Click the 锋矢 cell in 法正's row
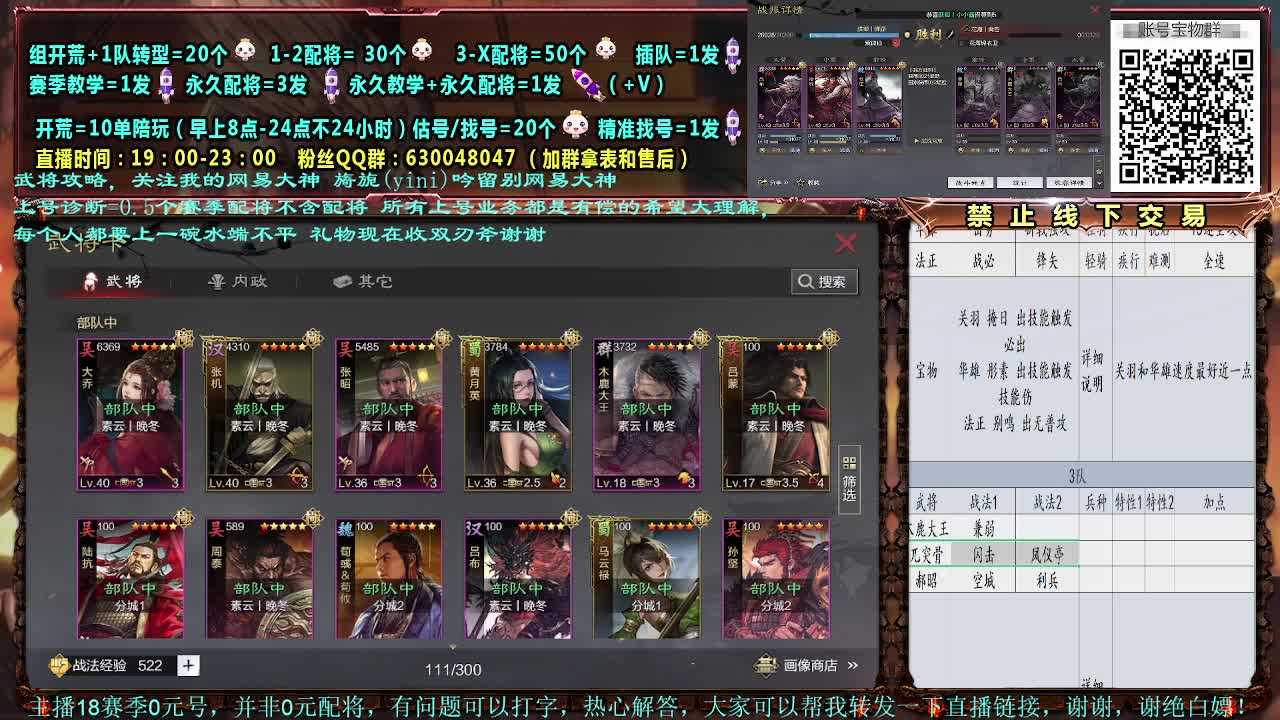This screenshot has height=720, width=1280. tap(1046, 261)
